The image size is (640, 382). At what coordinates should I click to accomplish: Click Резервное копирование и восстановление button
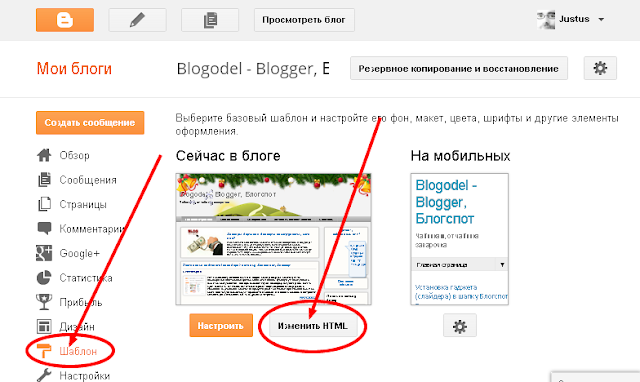pos(459,68)
